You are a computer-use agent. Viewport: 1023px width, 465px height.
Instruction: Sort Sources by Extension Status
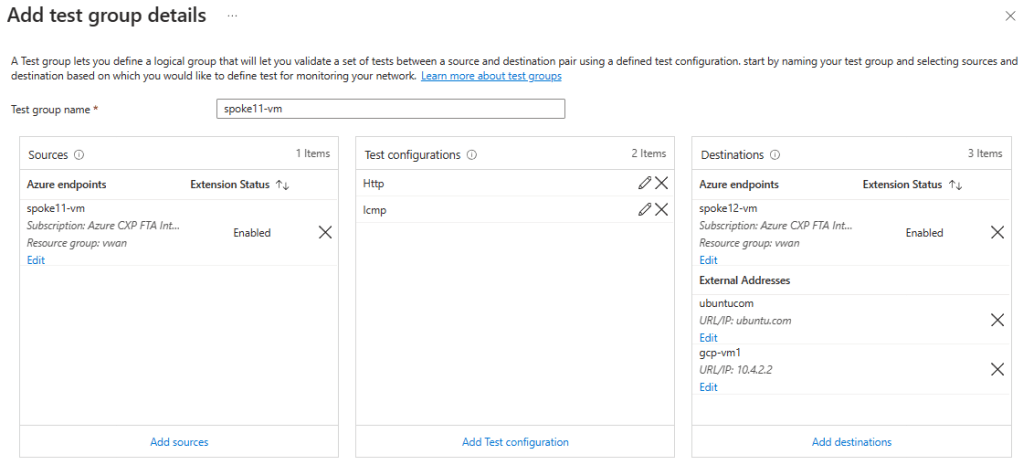282,185
